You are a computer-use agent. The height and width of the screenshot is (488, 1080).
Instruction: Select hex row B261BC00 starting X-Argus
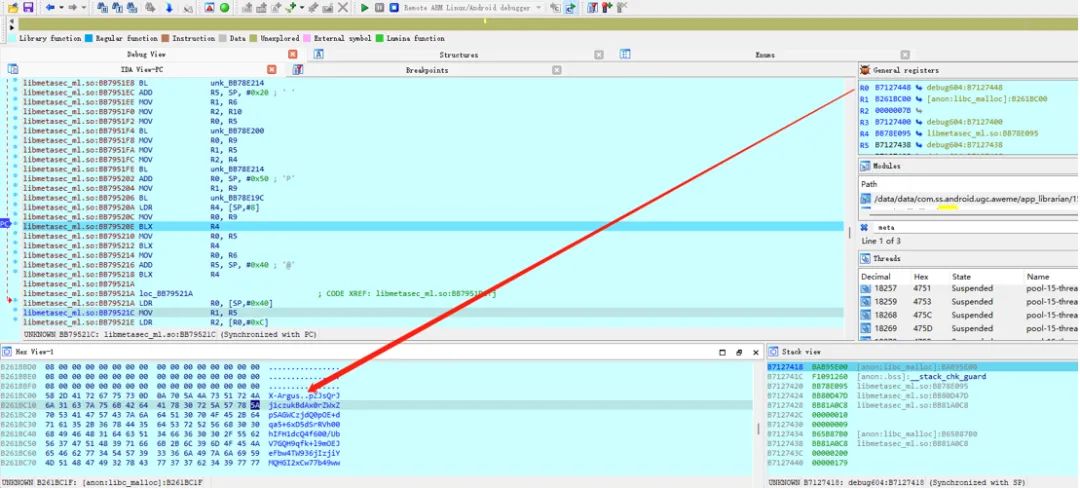pos(171,396)
